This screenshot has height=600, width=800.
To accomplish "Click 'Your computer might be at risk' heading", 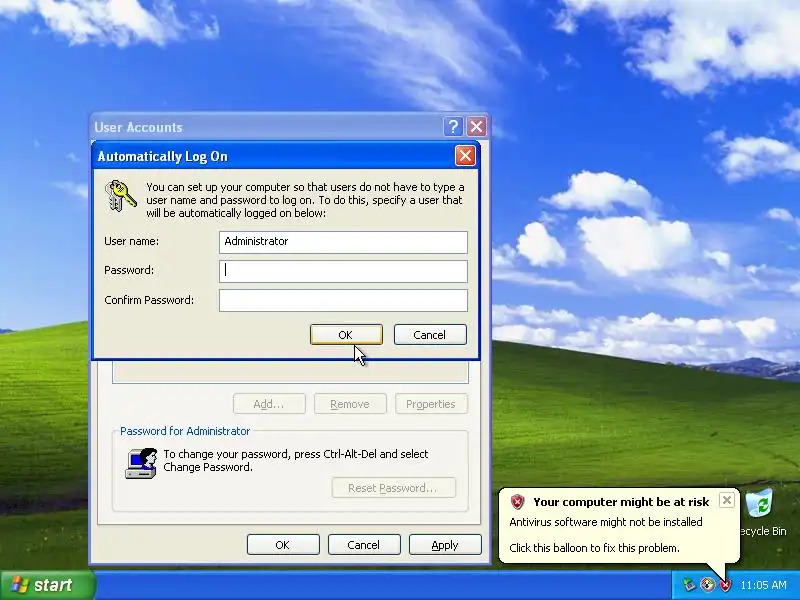I will [621, 502].
